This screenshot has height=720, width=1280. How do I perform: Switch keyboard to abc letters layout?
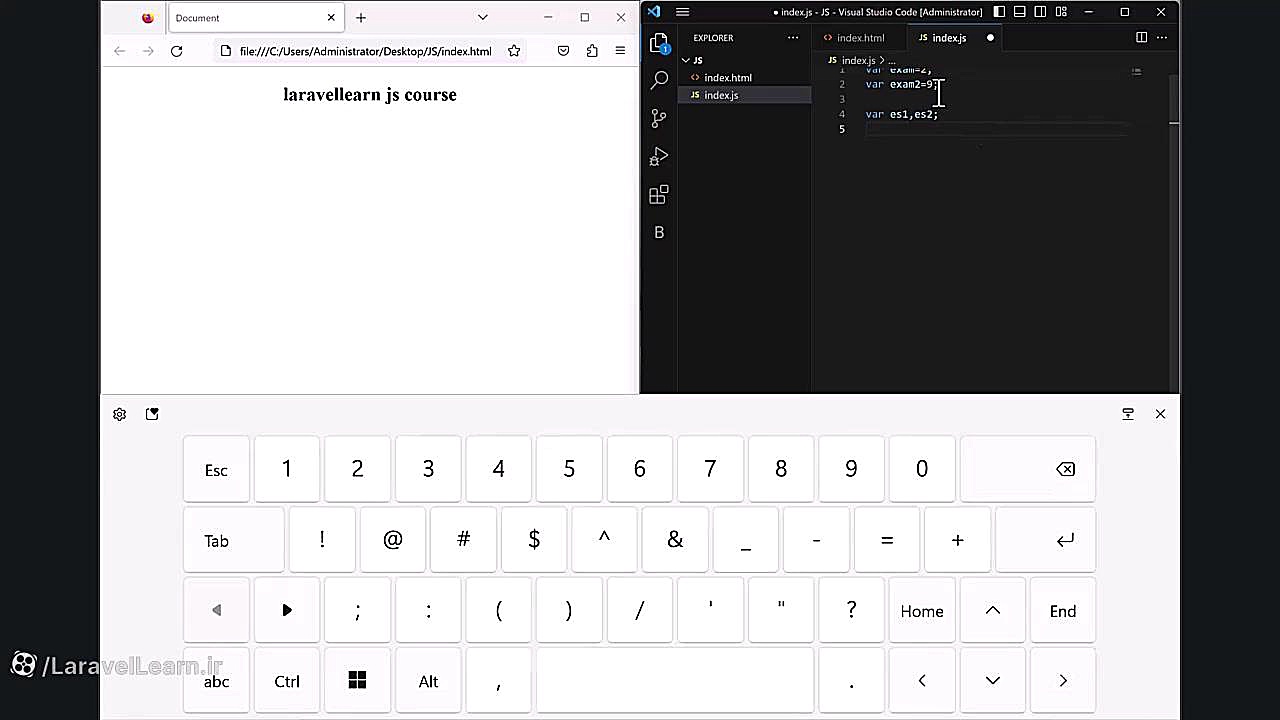(216, 681)
